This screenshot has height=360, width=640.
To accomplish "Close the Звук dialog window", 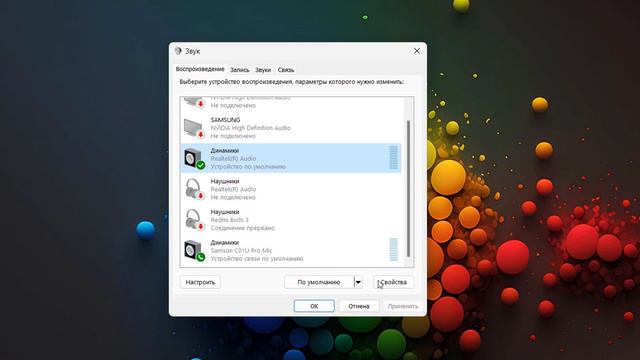I will coord(417,51).
